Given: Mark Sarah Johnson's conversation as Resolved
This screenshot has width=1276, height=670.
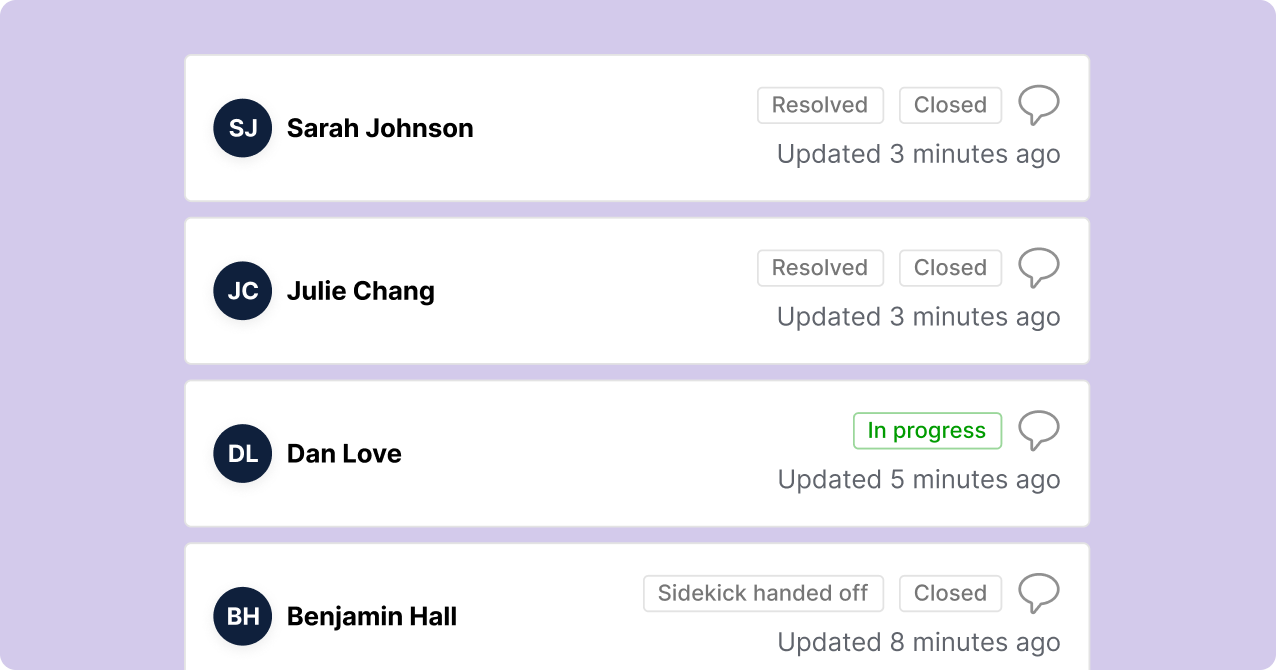Looking at the screenshot, I should (x=820, y=105).
